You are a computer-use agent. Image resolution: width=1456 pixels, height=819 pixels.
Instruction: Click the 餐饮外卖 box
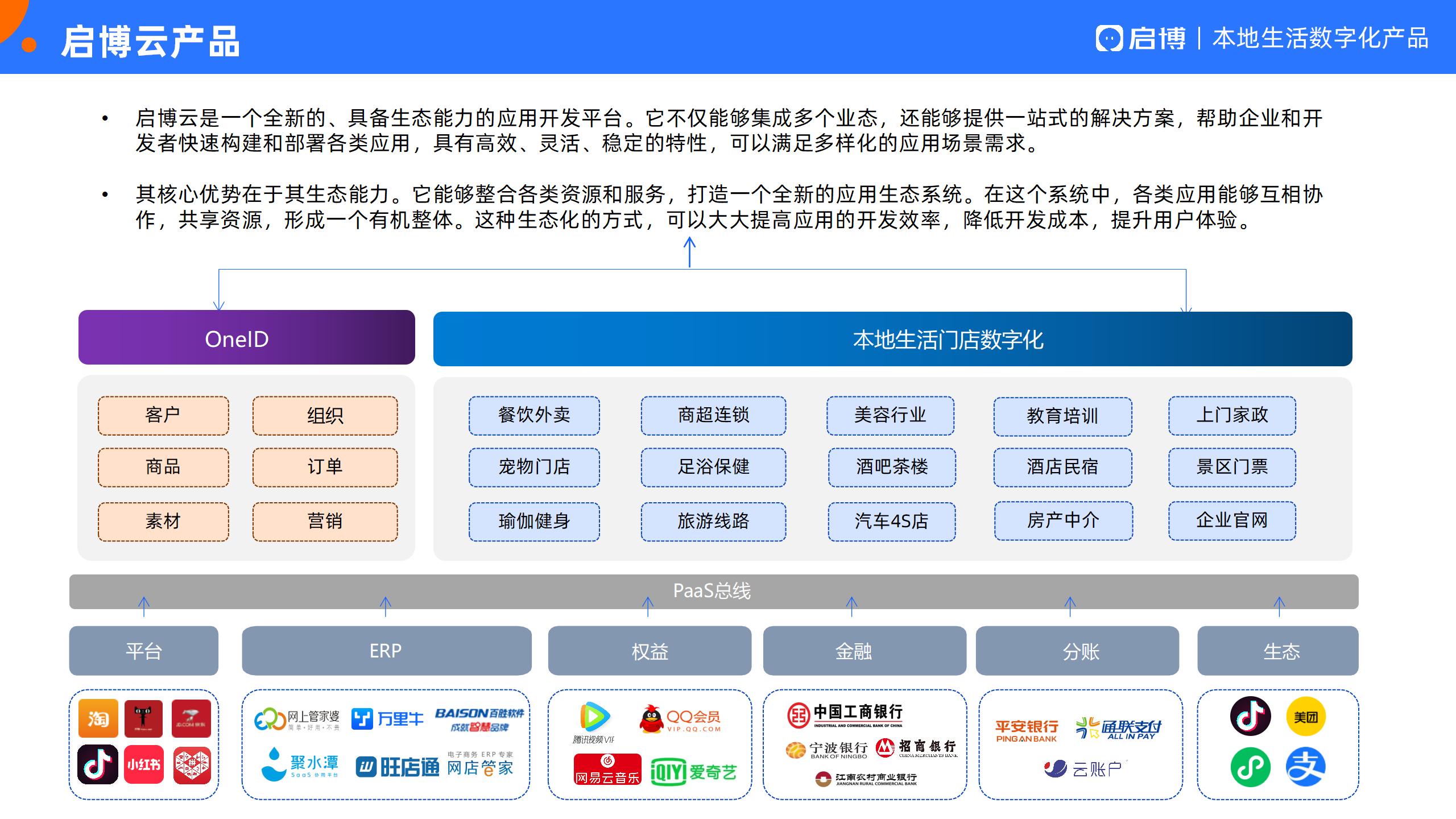(534, 415)
